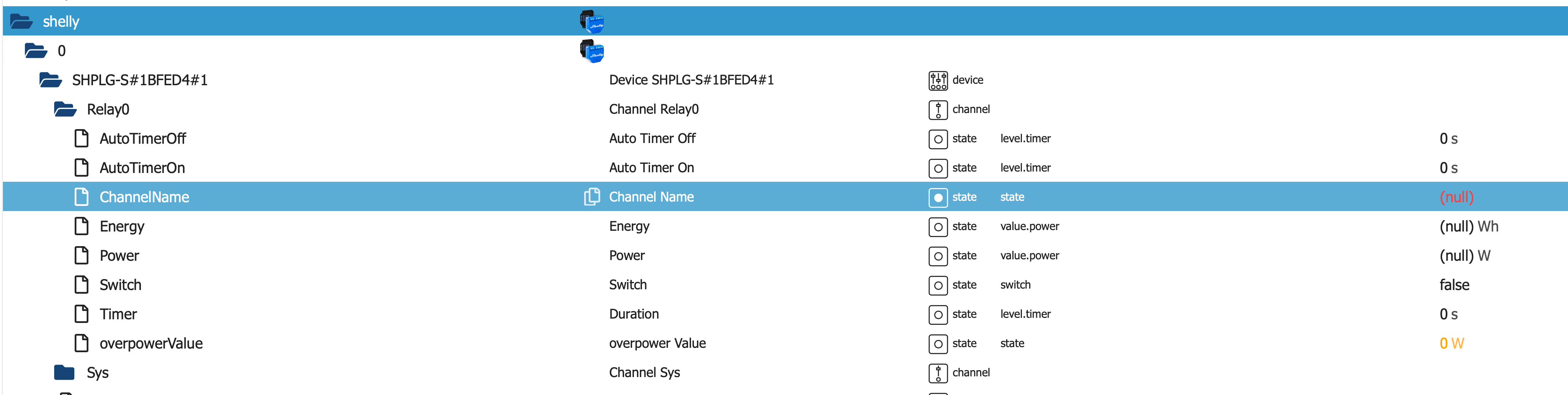Collapse the Relay0 channel folder
The height and width of the screenshot is (395, 1568).
tap(65, 110)
